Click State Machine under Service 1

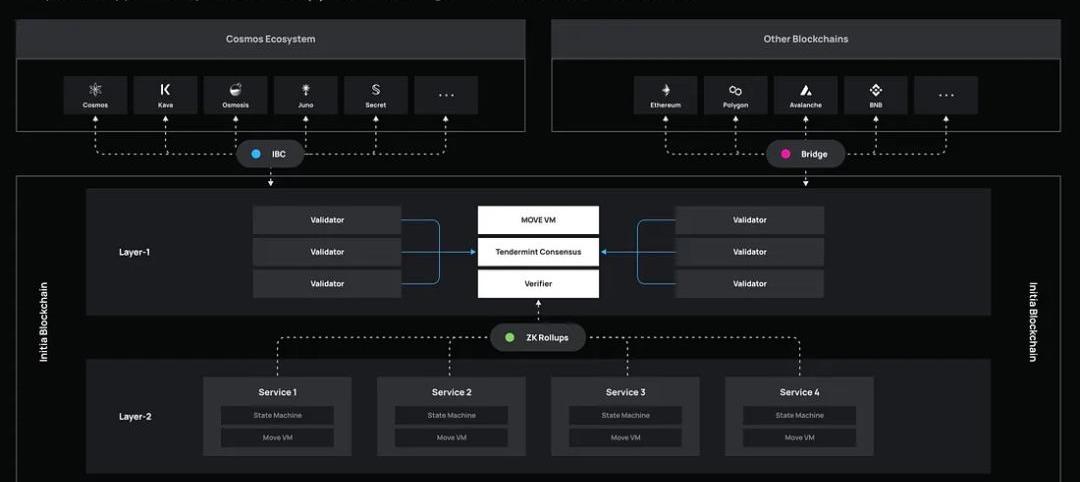coord(278,415)
